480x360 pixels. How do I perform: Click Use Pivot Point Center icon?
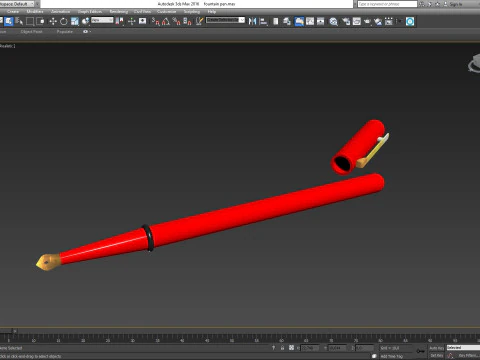tap(119, 22)
